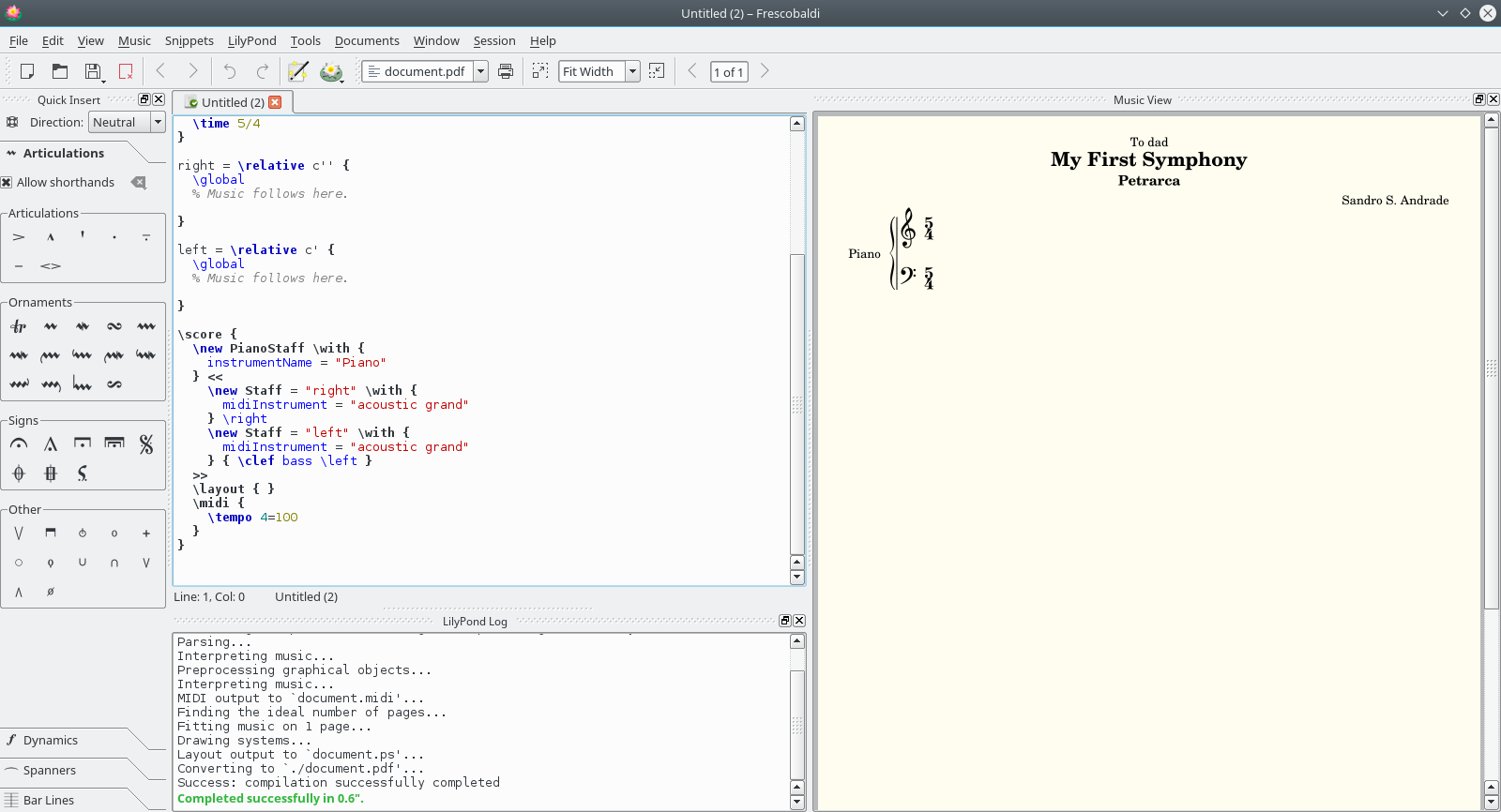Insert the accent articulation
The height and width of the screenshot is (812, 1501).
[x=19, y=237]
